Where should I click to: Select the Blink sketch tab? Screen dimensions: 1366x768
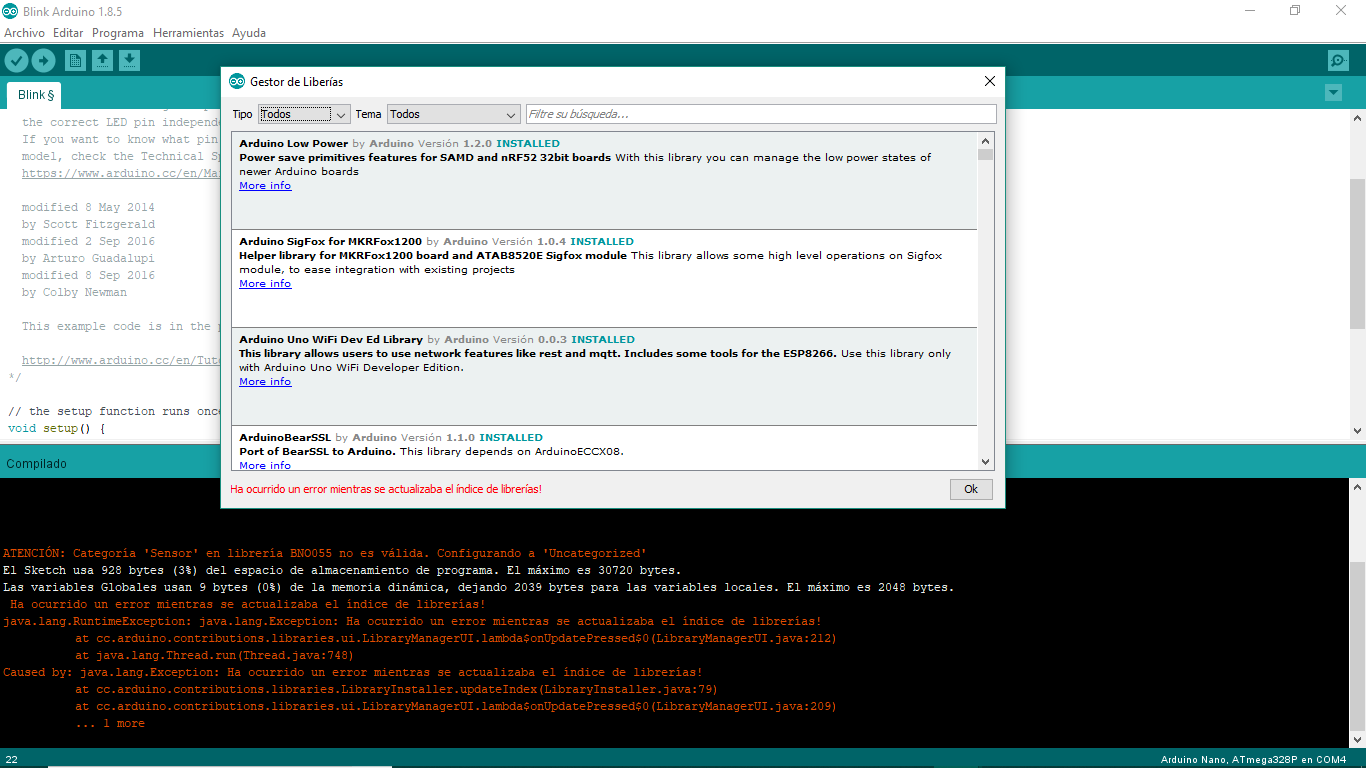[35, 95]
